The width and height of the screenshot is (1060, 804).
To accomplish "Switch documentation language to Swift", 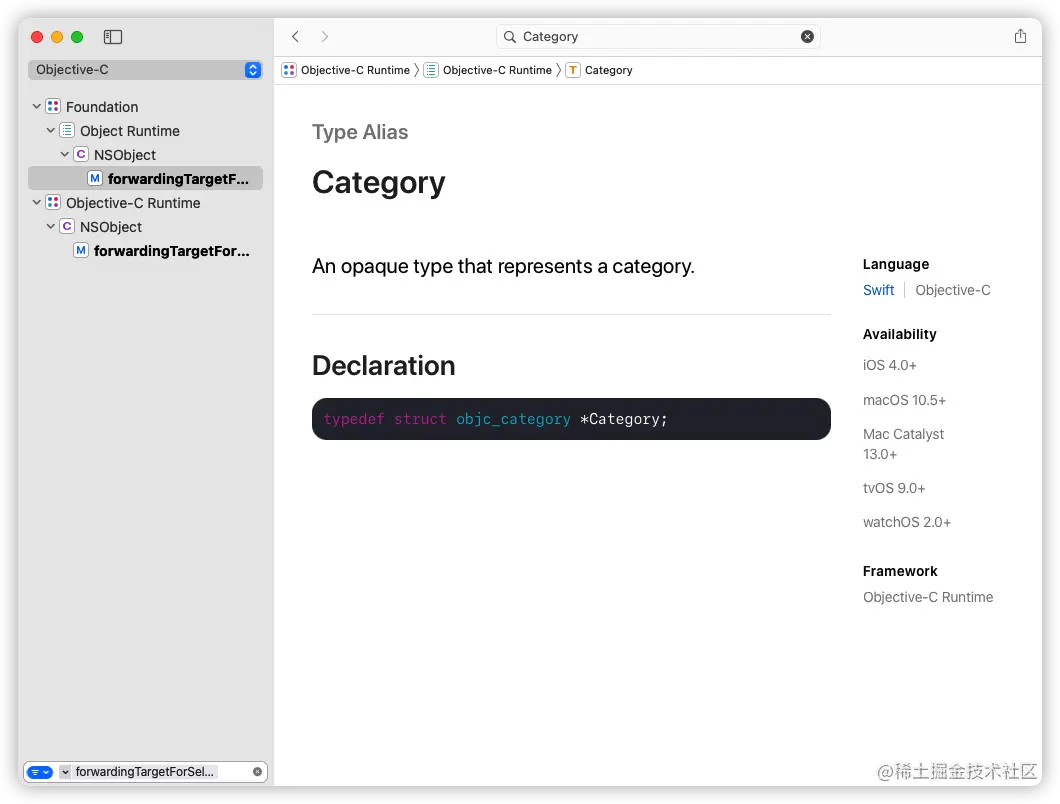I will (878, 290).
